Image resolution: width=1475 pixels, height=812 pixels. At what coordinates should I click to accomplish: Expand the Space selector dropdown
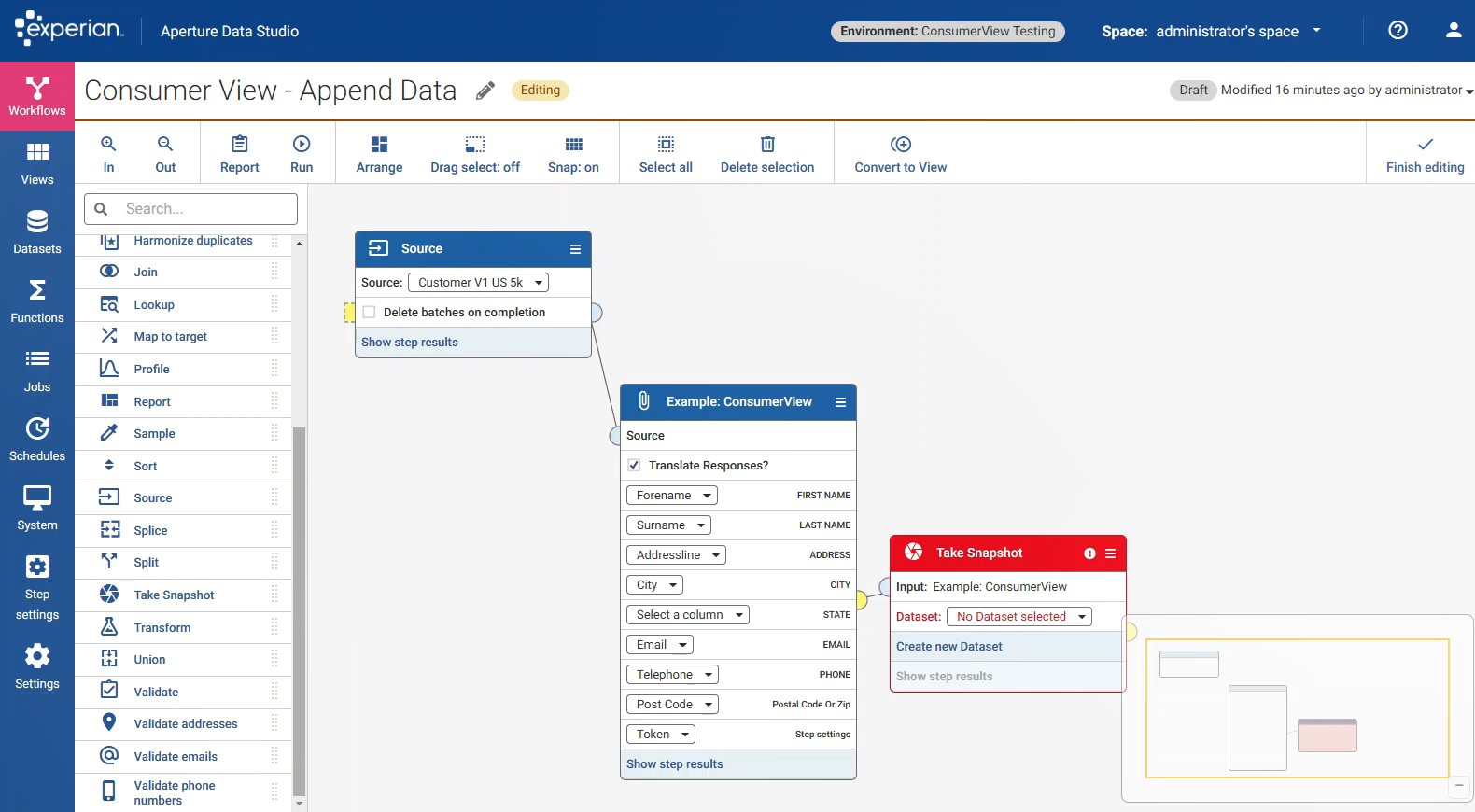pos(1316,31)
